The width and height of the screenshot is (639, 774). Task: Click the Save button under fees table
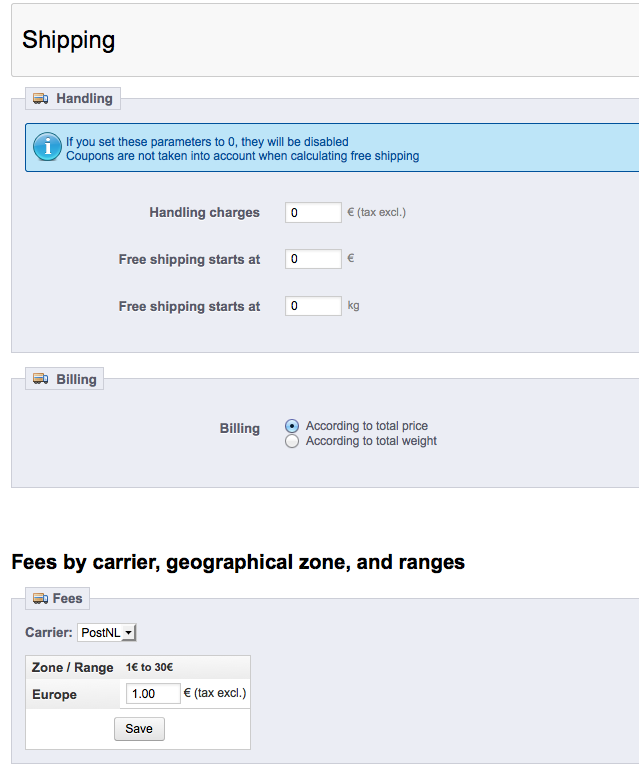coord(139,729)
